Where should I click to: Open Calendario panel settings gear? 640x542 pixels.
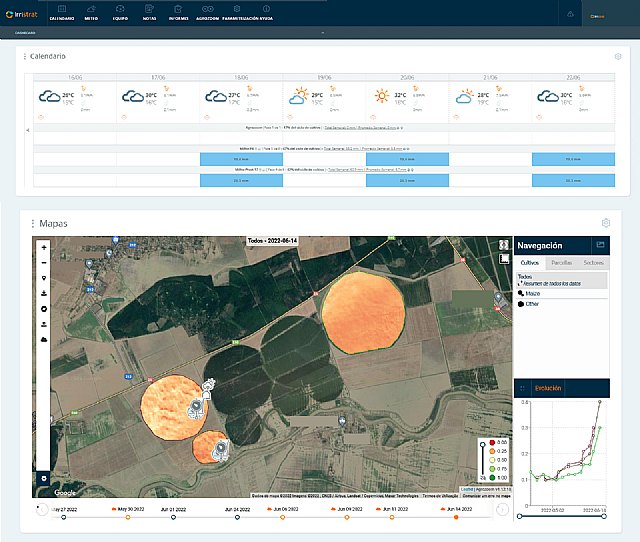tap(618, 57)
